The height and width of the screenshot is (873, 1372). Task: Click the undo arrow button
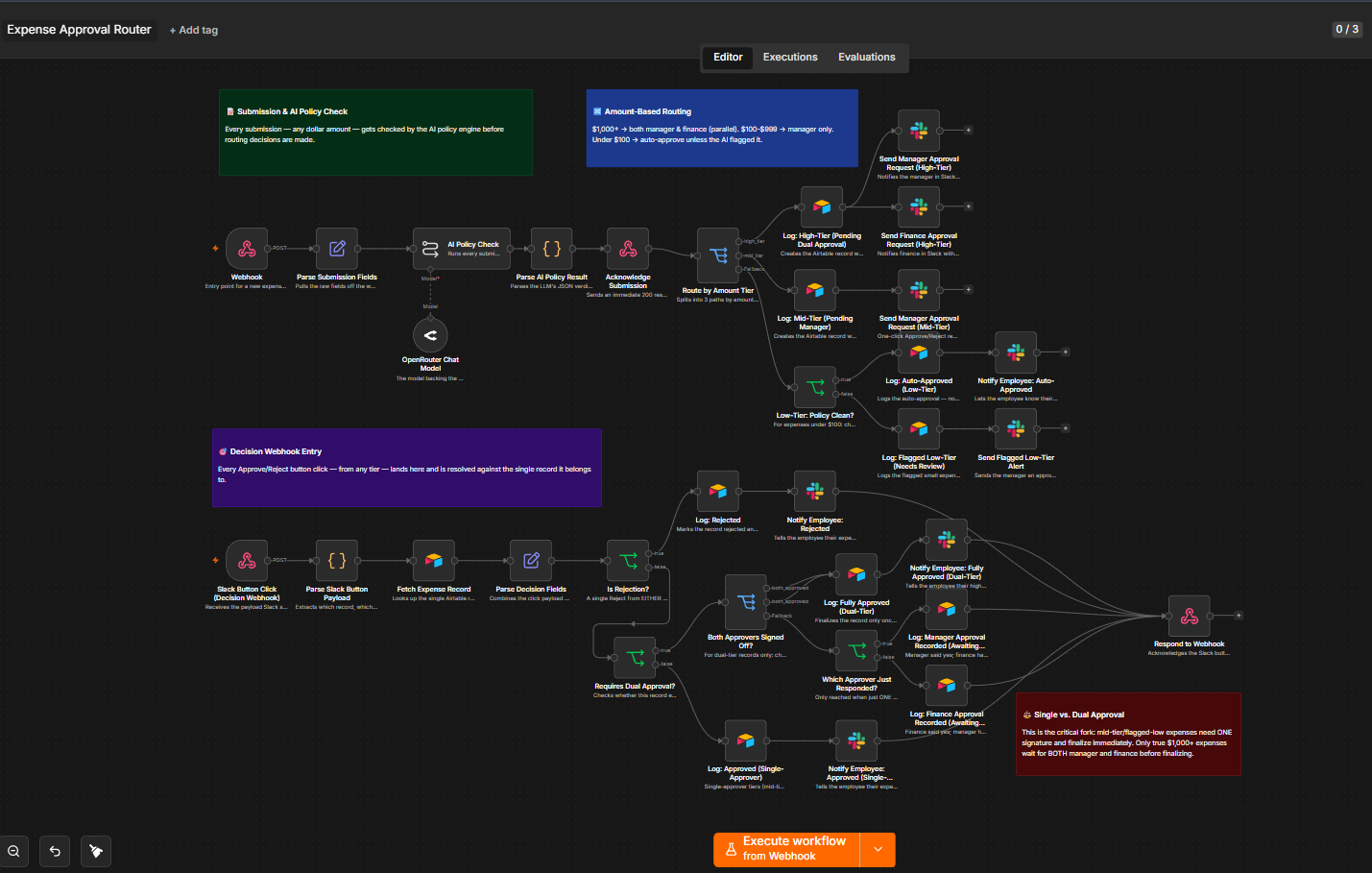(x=55, y=851)
